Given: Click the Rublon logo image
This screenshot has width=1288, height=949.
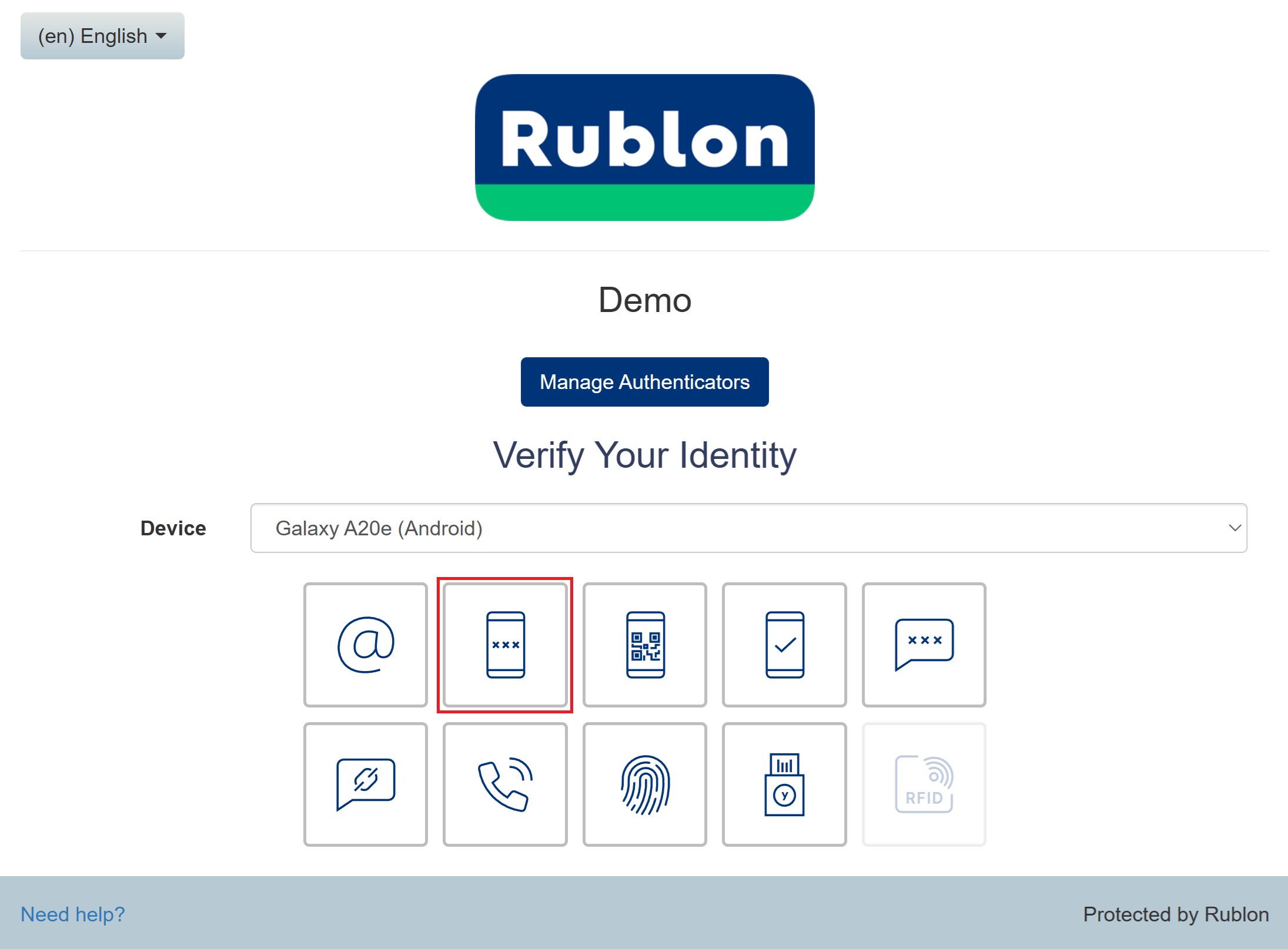Looking at the screenshot, I should point(644,147).
